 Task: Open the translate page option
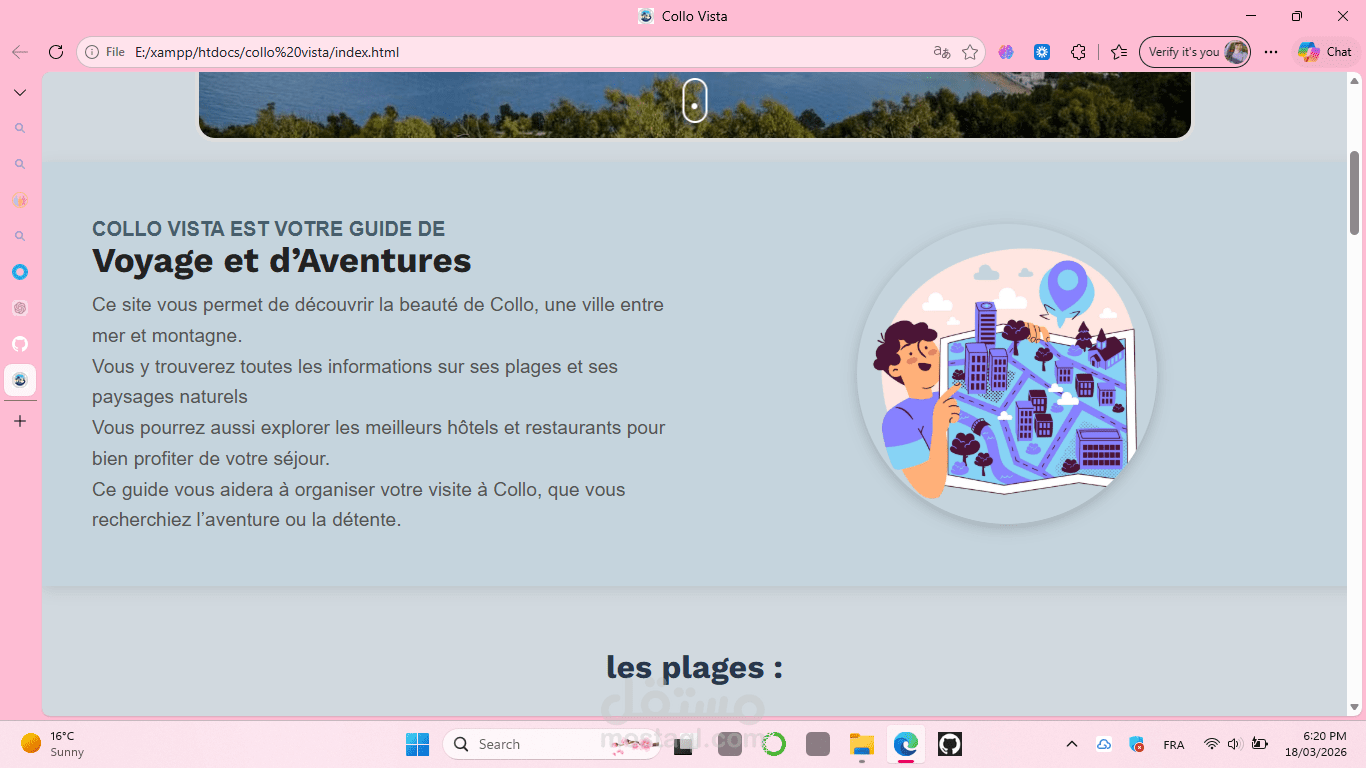coord(941,52)
